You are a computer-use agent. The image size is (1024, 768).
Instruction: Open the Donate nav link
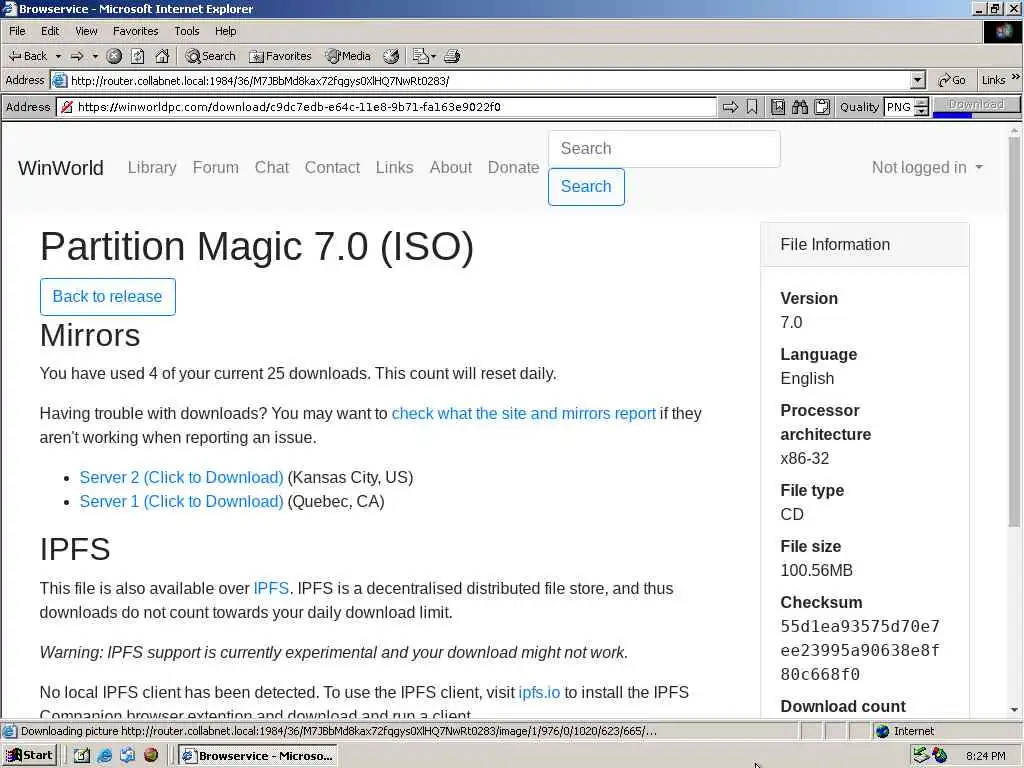tap(513, 168)
